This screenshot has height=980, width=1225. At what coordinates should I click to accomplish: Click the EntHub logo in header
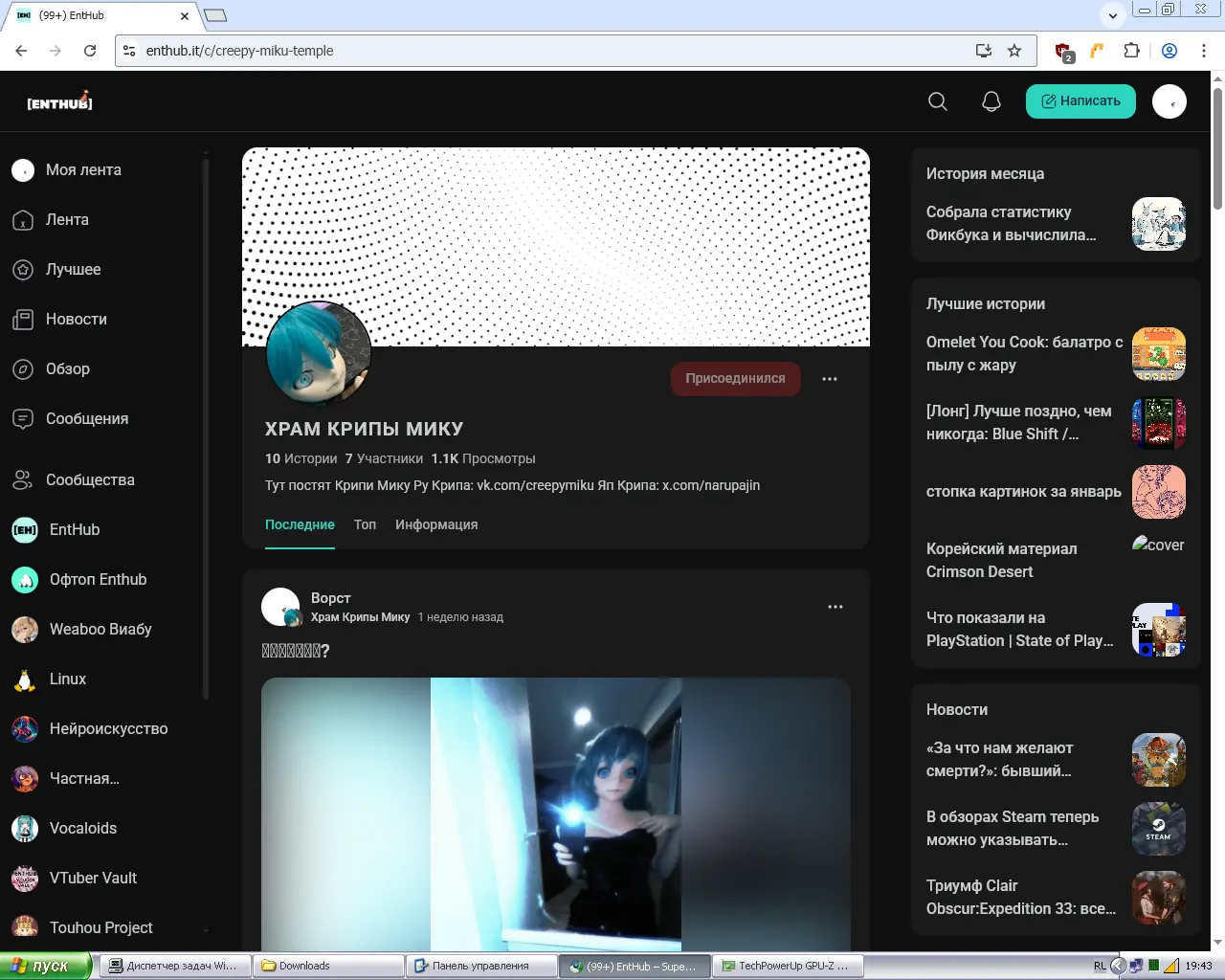(59, 101)
